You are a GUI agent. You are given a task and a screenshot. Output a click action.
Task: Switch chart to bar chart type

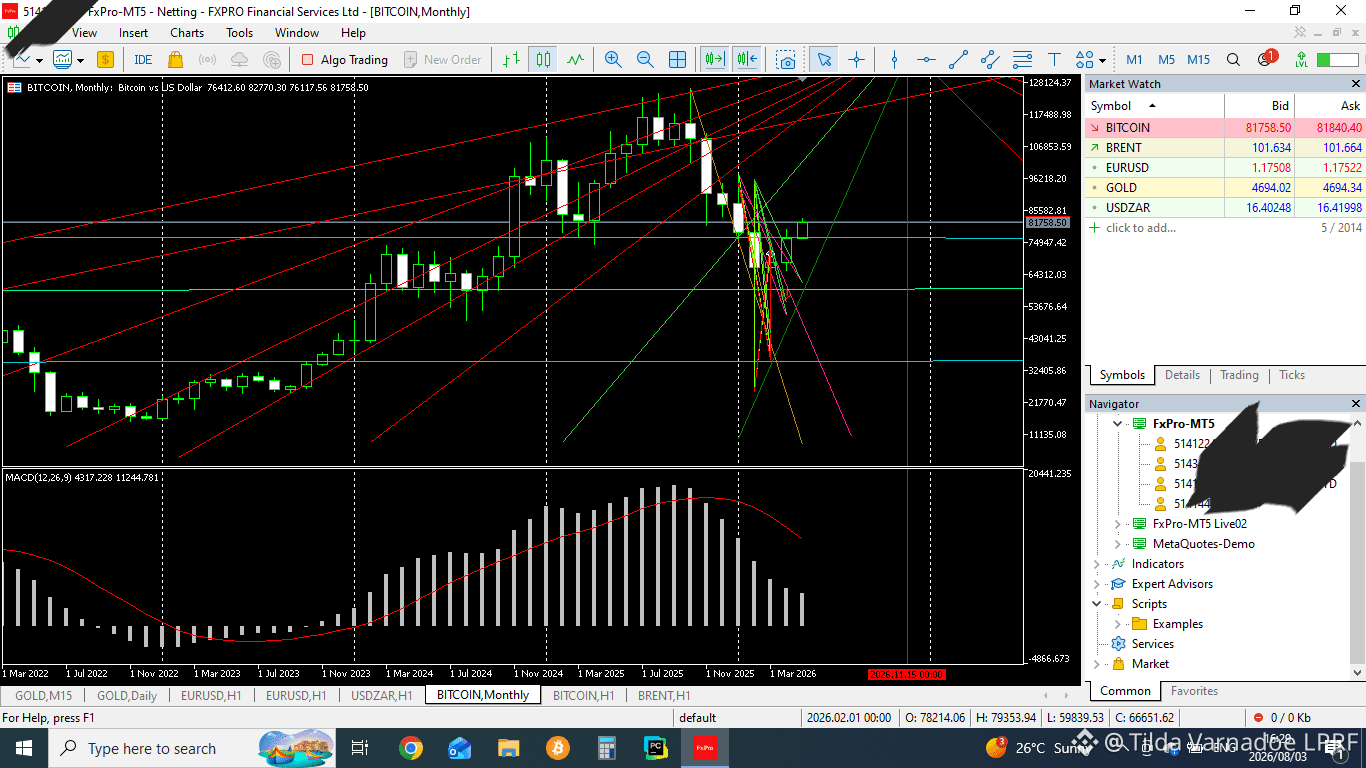[511, 60]
